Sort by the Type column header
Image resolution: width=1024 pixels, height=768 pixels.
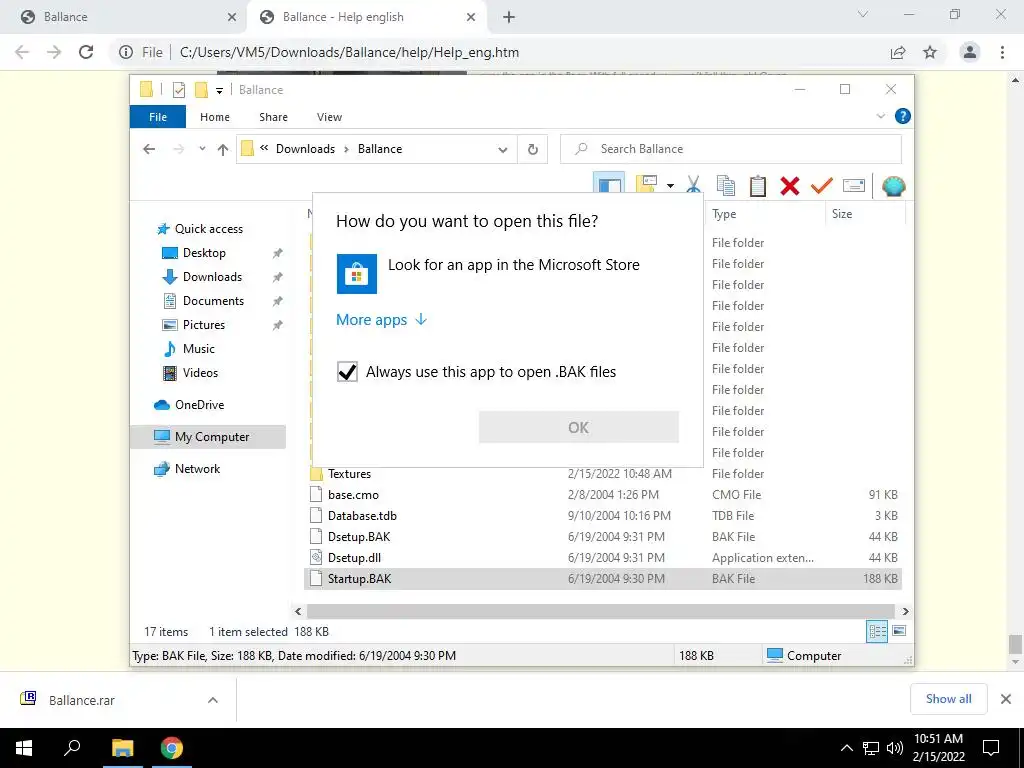(x=724, y=214)
